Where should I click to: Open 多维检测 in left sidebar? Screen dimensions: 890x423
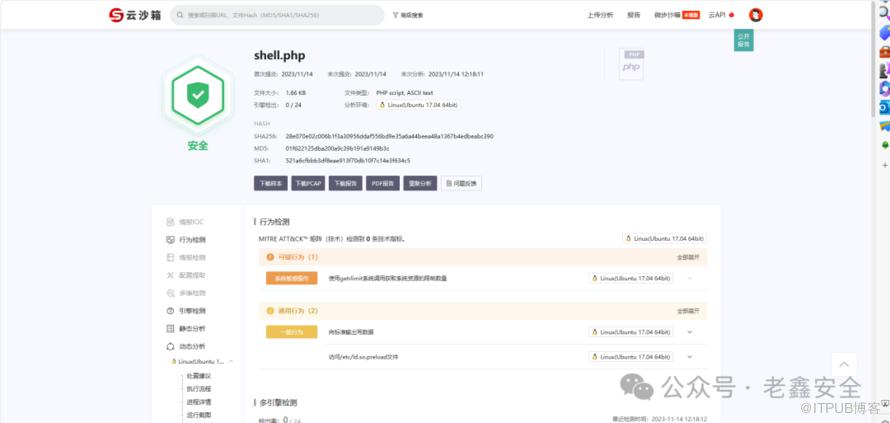click(x=185, y=293)
